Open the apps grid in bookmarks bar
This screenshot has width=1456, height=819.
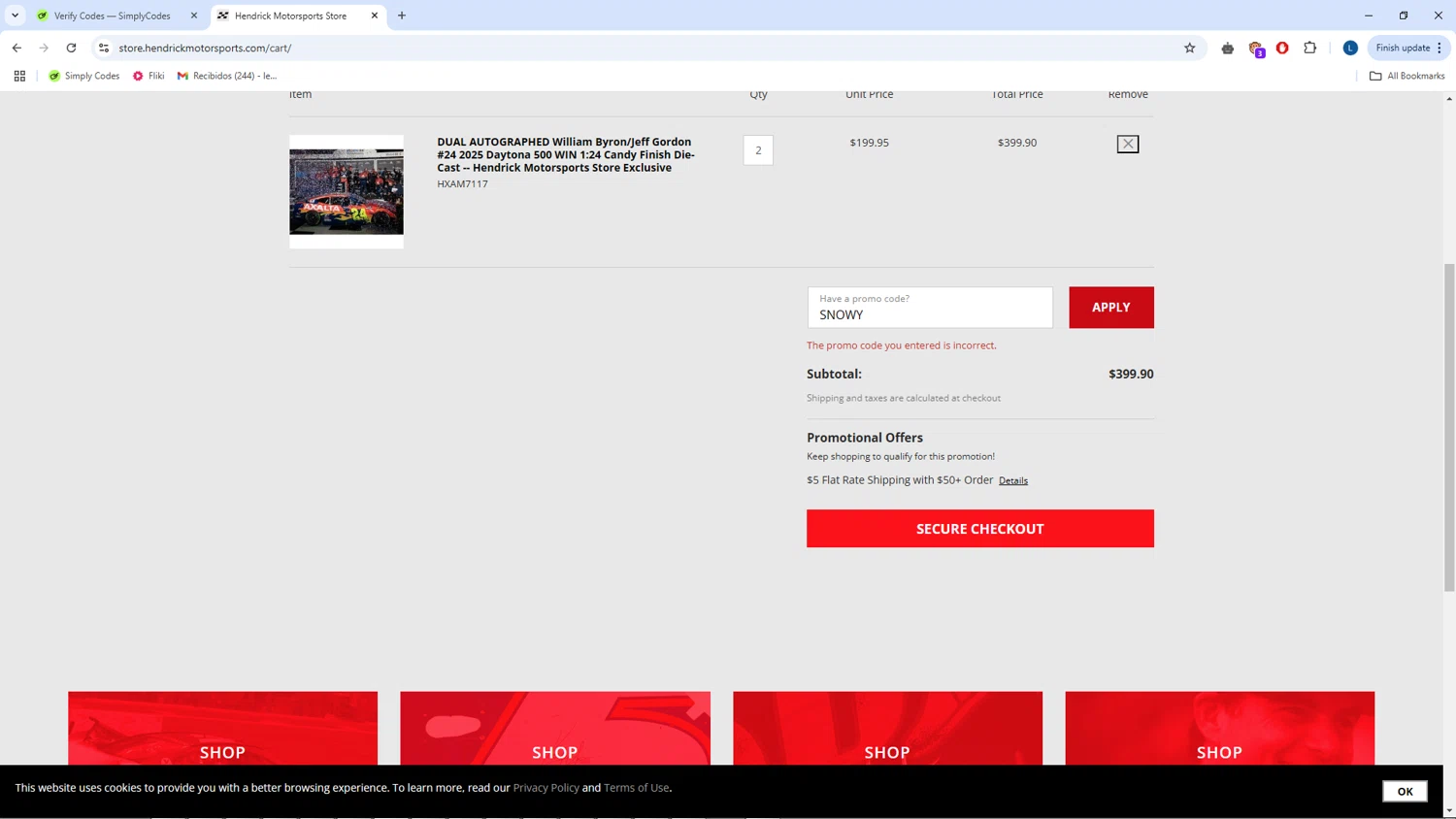[19, 76]
